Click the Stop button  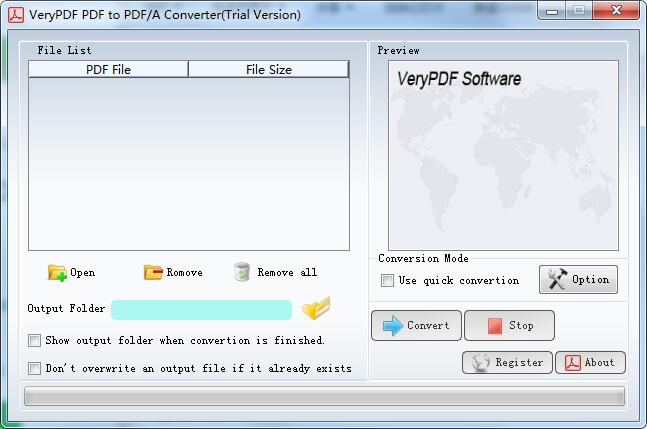pyautogui.click(x=510, y=325)
